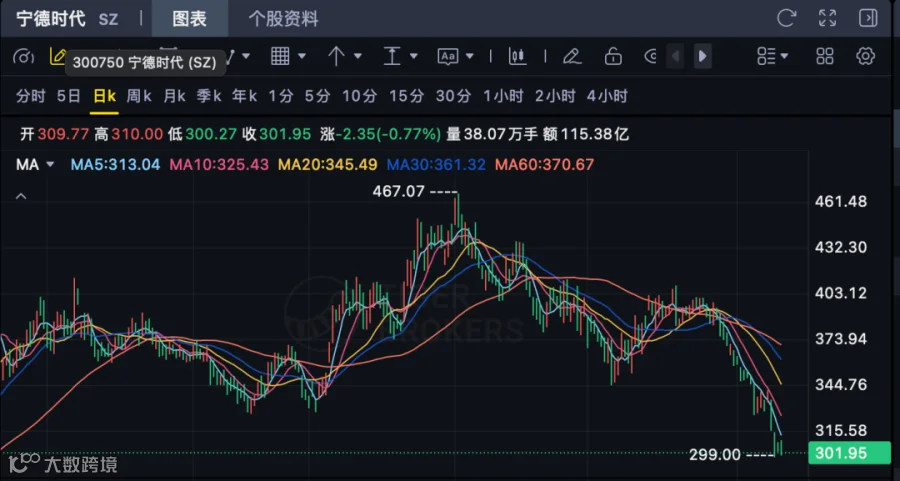Select the 分时 timeframe
The width and height of the screenshot is (900, 481).
tap(30, 96)
